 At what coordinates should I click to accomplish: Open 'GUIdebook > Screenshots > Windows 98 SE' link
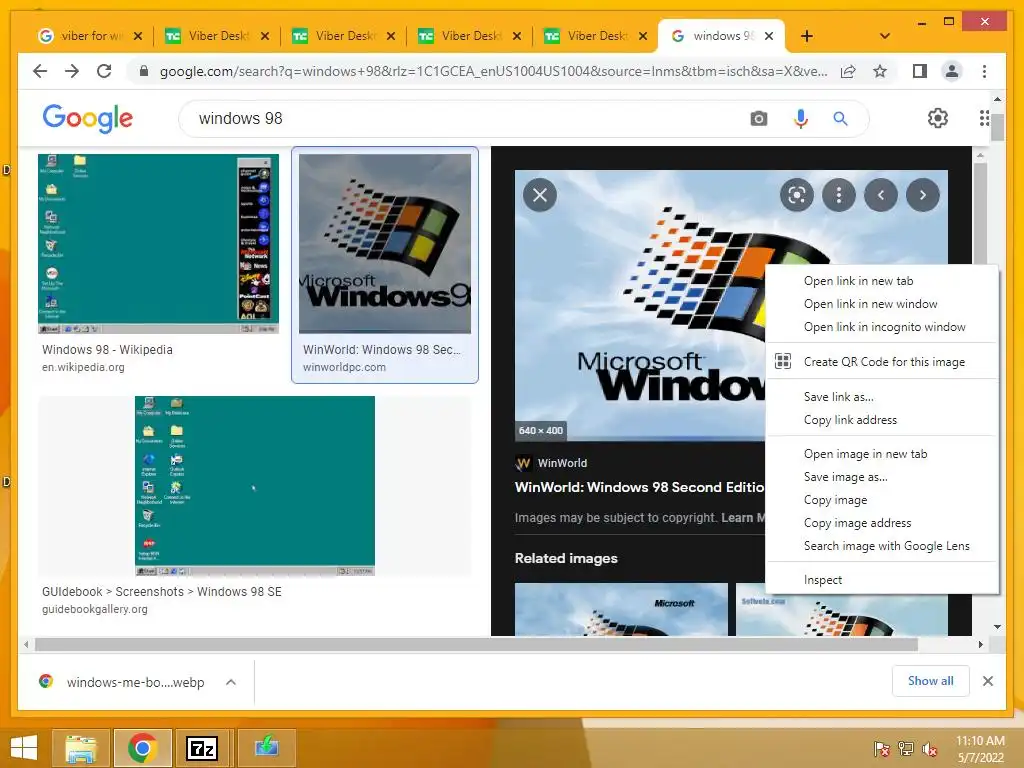pos(161,592)
